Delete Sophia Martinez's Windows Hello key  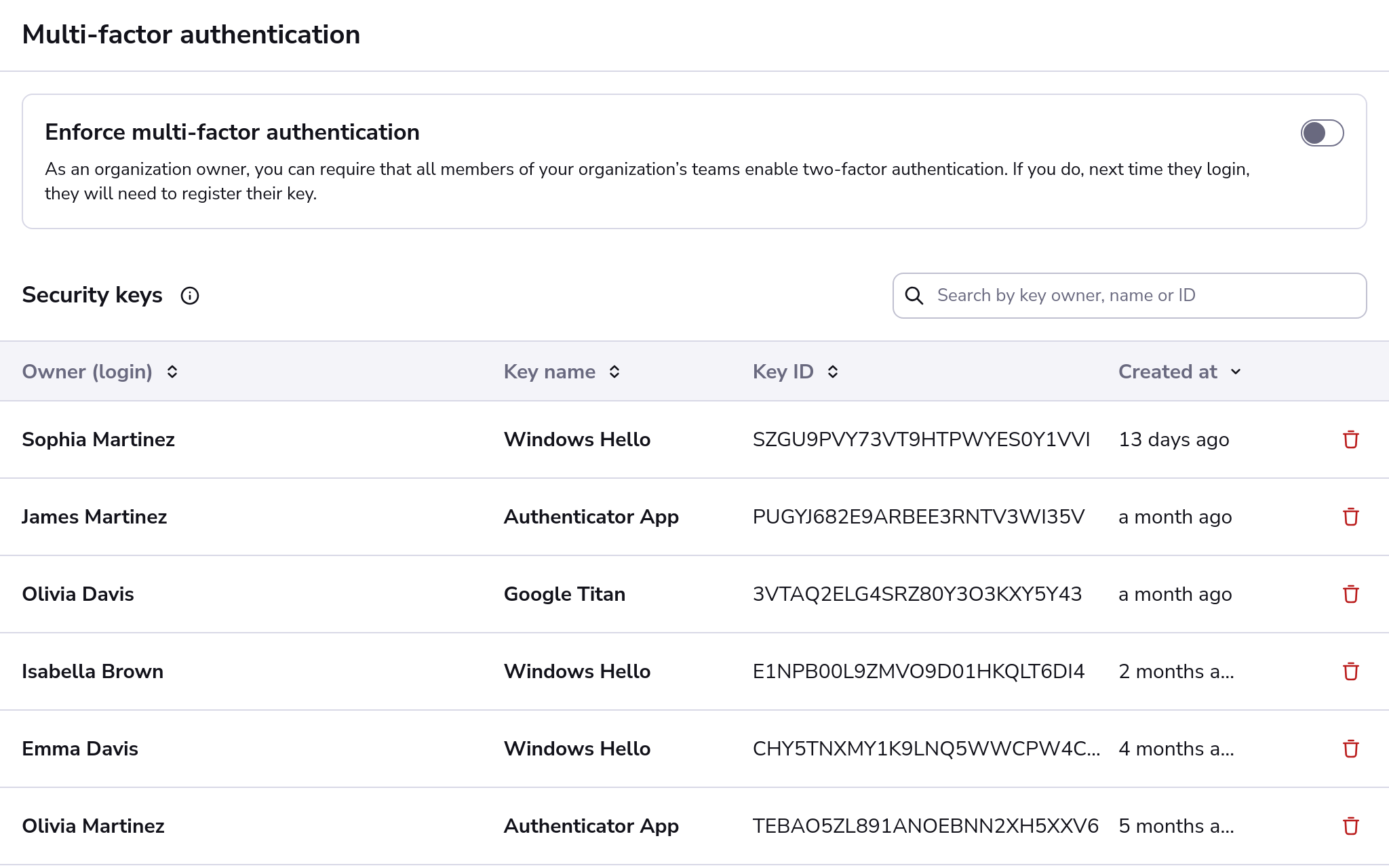click(x=1350, y=439)
